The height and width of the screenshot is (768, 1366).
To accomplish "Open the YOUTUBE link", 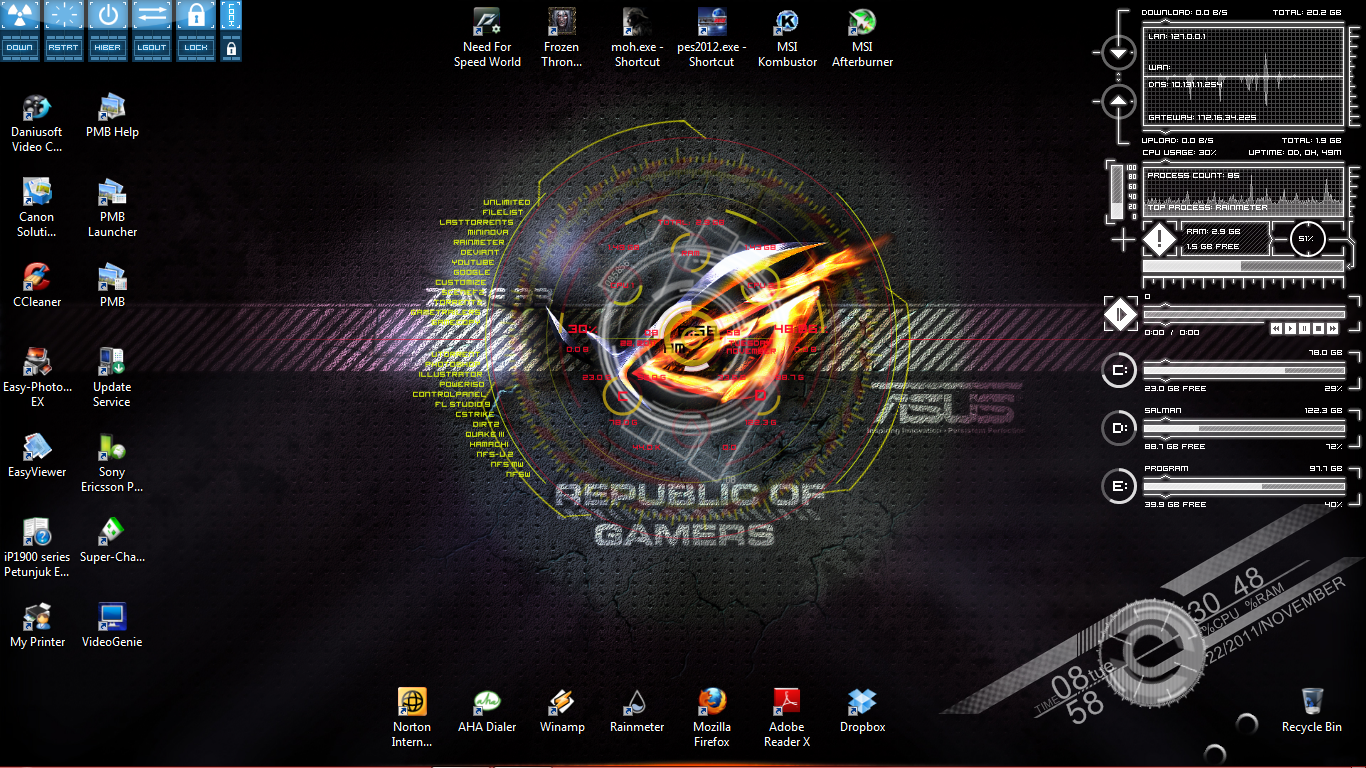I will click(473, 262).
